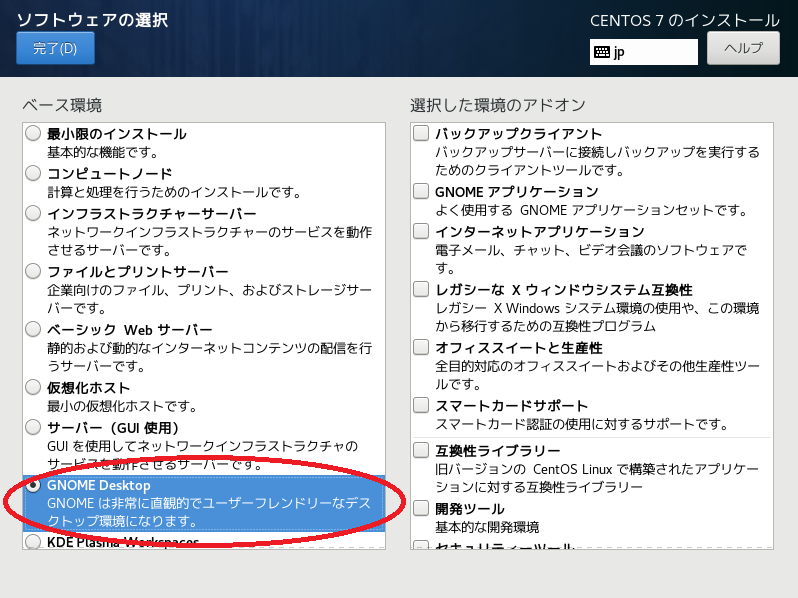Pick ファイルとプリントサーバー radio button

click(33, 271)
